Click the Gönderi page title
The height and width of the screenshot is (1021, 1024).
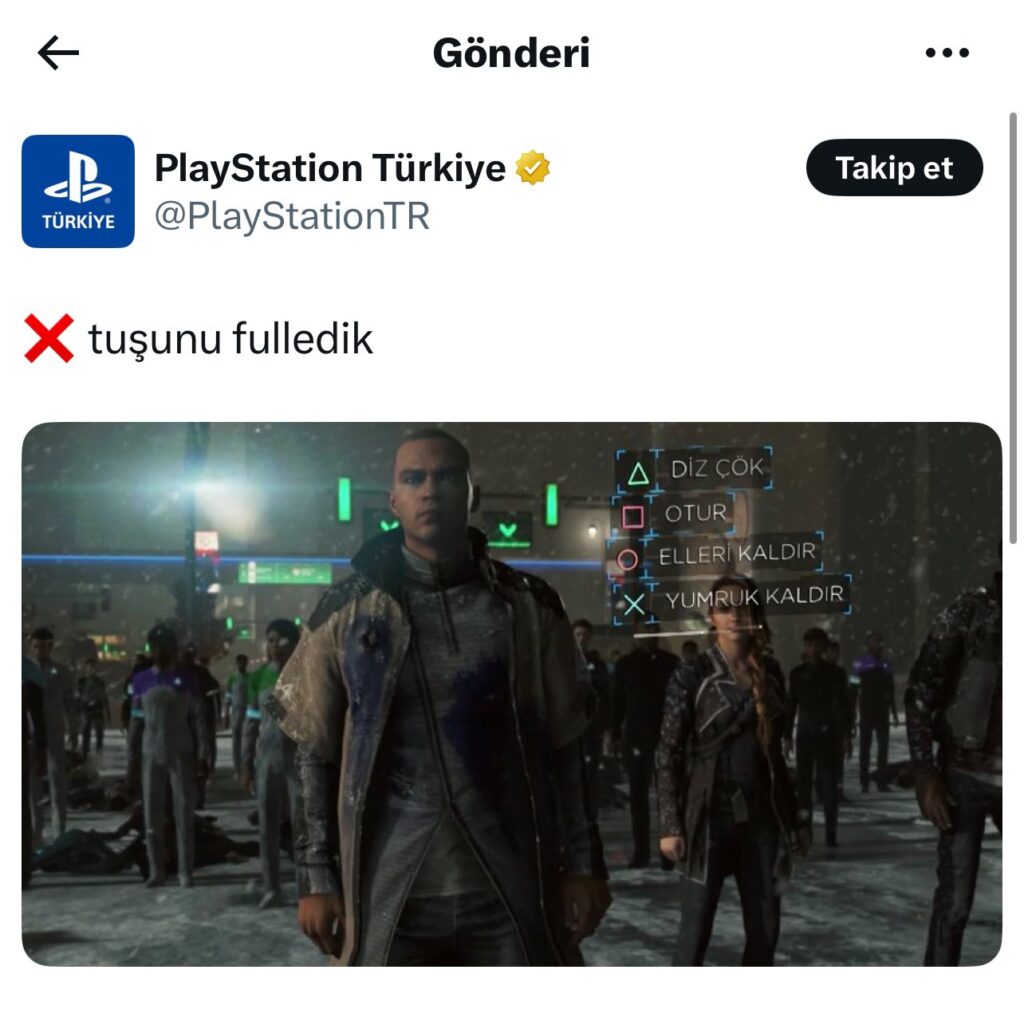[511, 53]
